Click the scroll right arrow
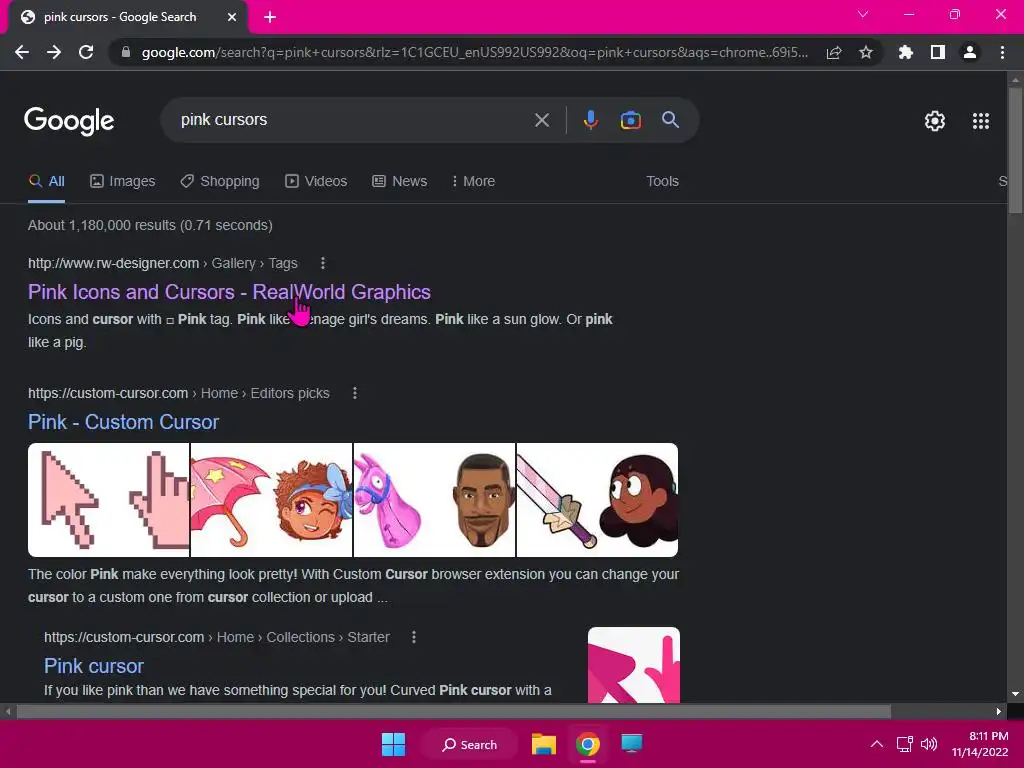The height and width of the screenshot is (768, 1024). pos(999,711)
